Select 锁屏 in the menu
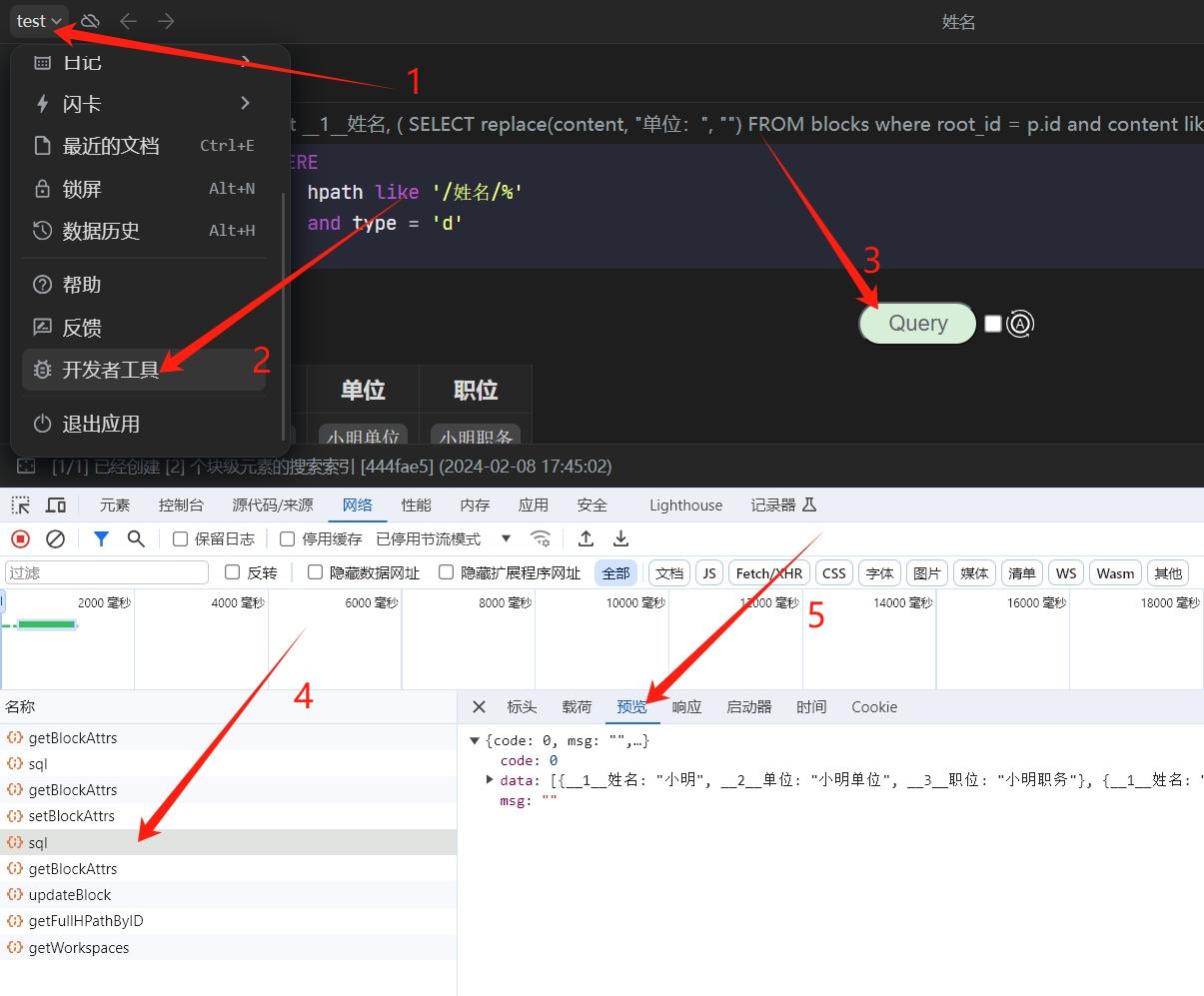The width and height of the screenshot is (1204, 996). 144,189
